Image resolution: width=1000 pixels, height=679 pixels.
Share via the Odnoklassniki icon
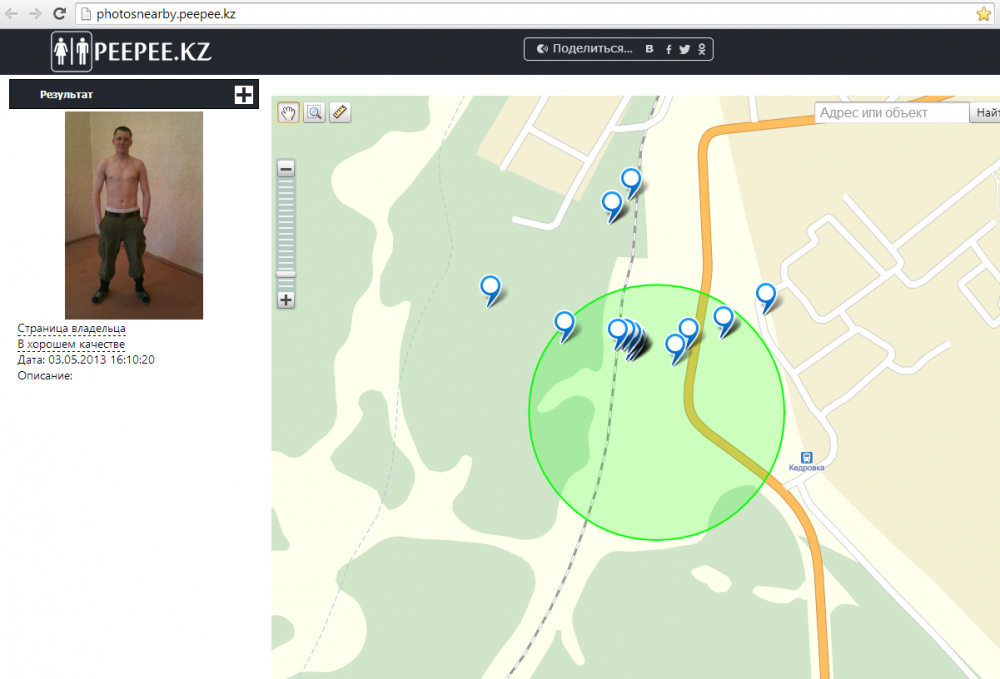[x=702, y=49]
